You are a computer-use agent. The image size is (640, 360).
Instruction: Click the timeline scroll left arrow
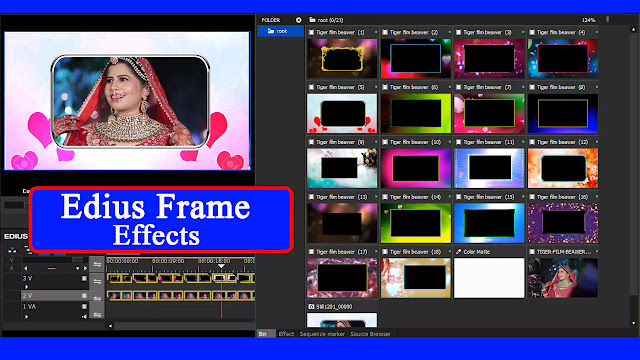click(x=110, y=326)
